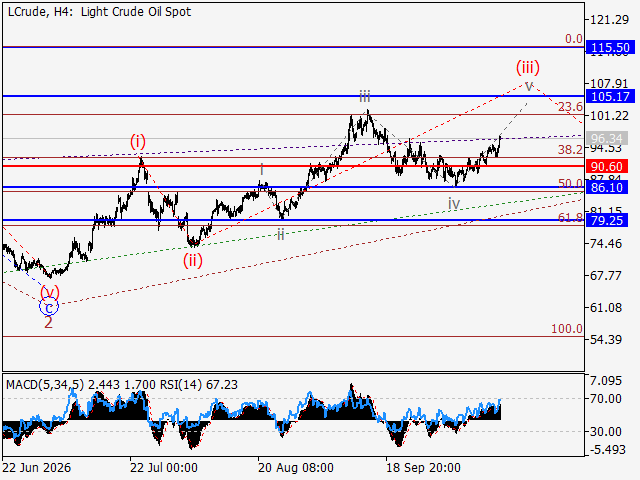Viewport: 640px width, 480px height.
Task: Click the '18 Sep 20:00' time label
Action: (424, 468)
